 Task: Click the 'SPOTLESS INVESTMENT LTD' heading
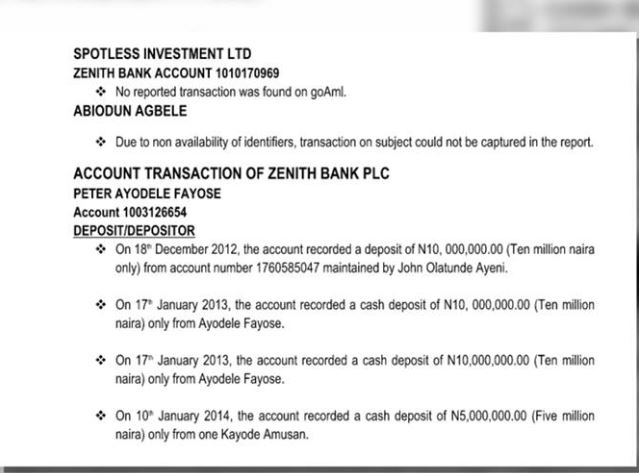163,53
